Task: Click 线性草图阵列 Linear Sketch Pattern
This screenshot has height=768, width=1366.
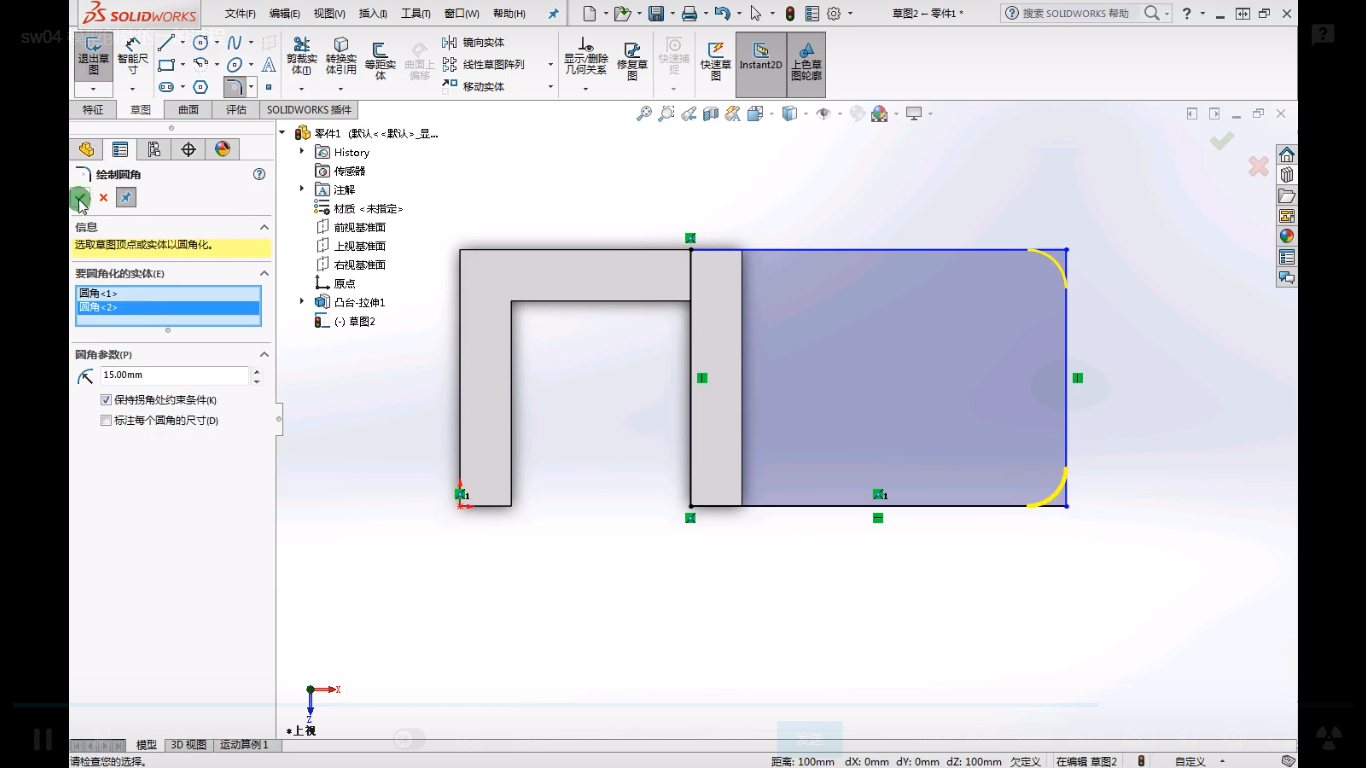Action: click(483, 65)
